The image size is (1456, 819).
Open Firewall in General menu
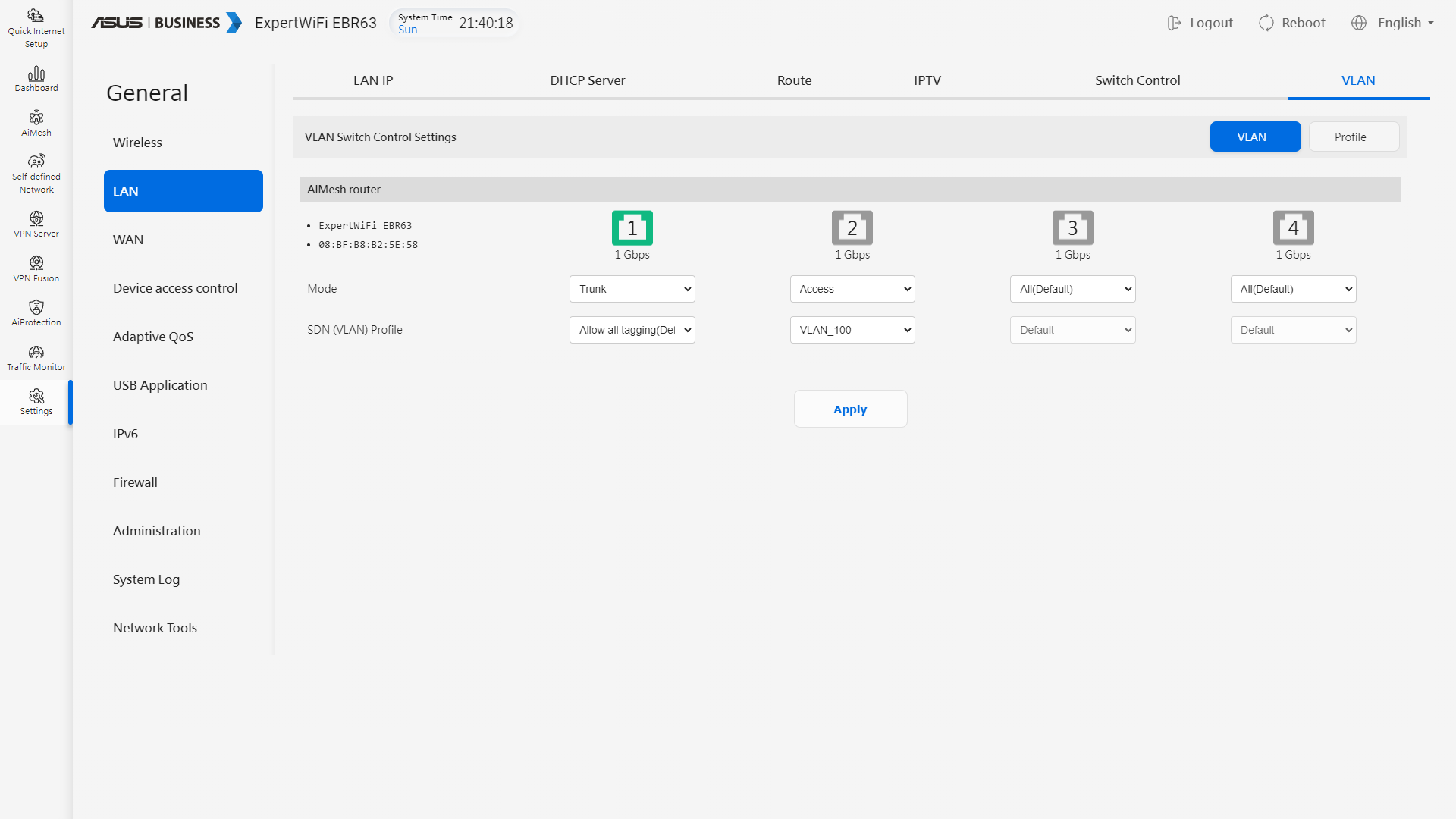(x=135, y=482)
